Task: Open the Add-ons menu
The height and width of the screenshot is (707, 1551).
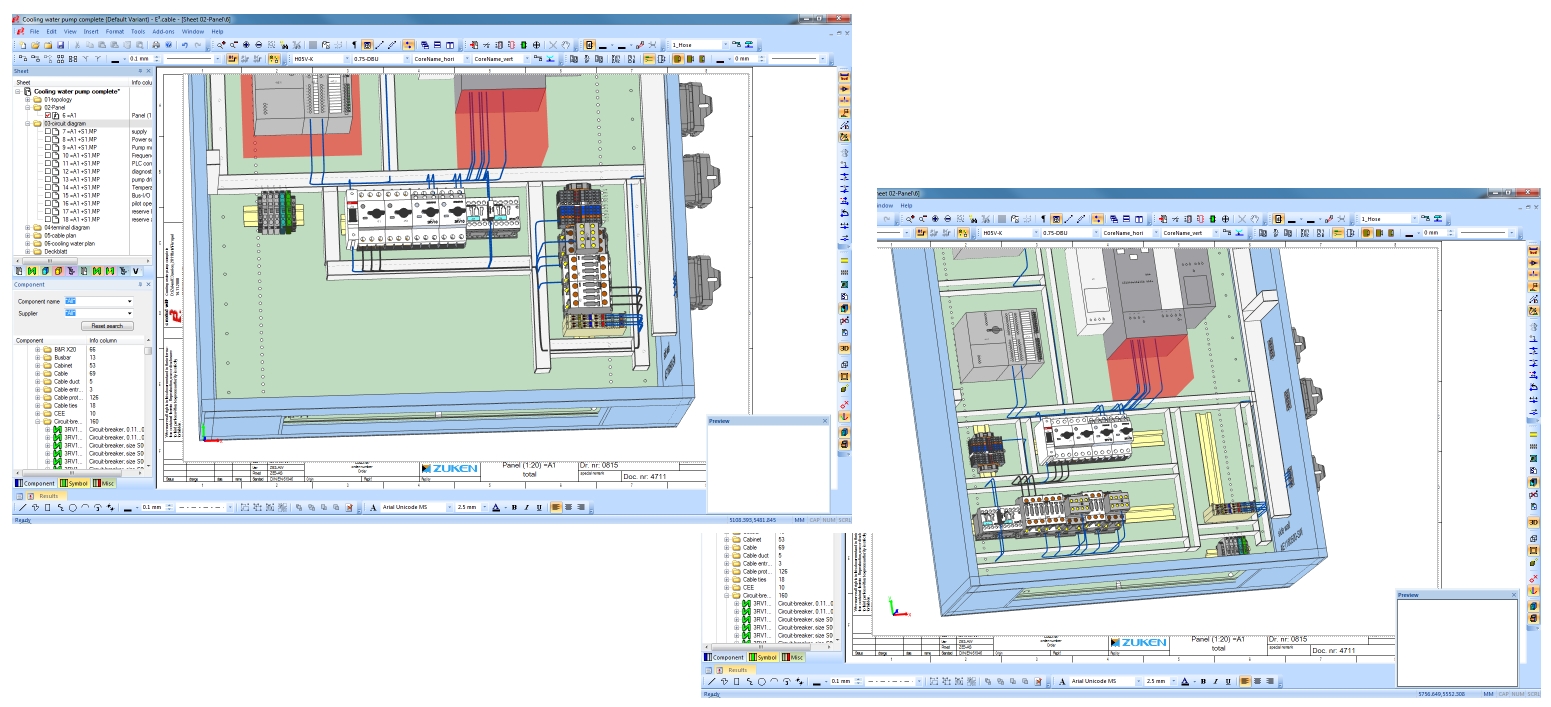Action: (x=163, y=32)
